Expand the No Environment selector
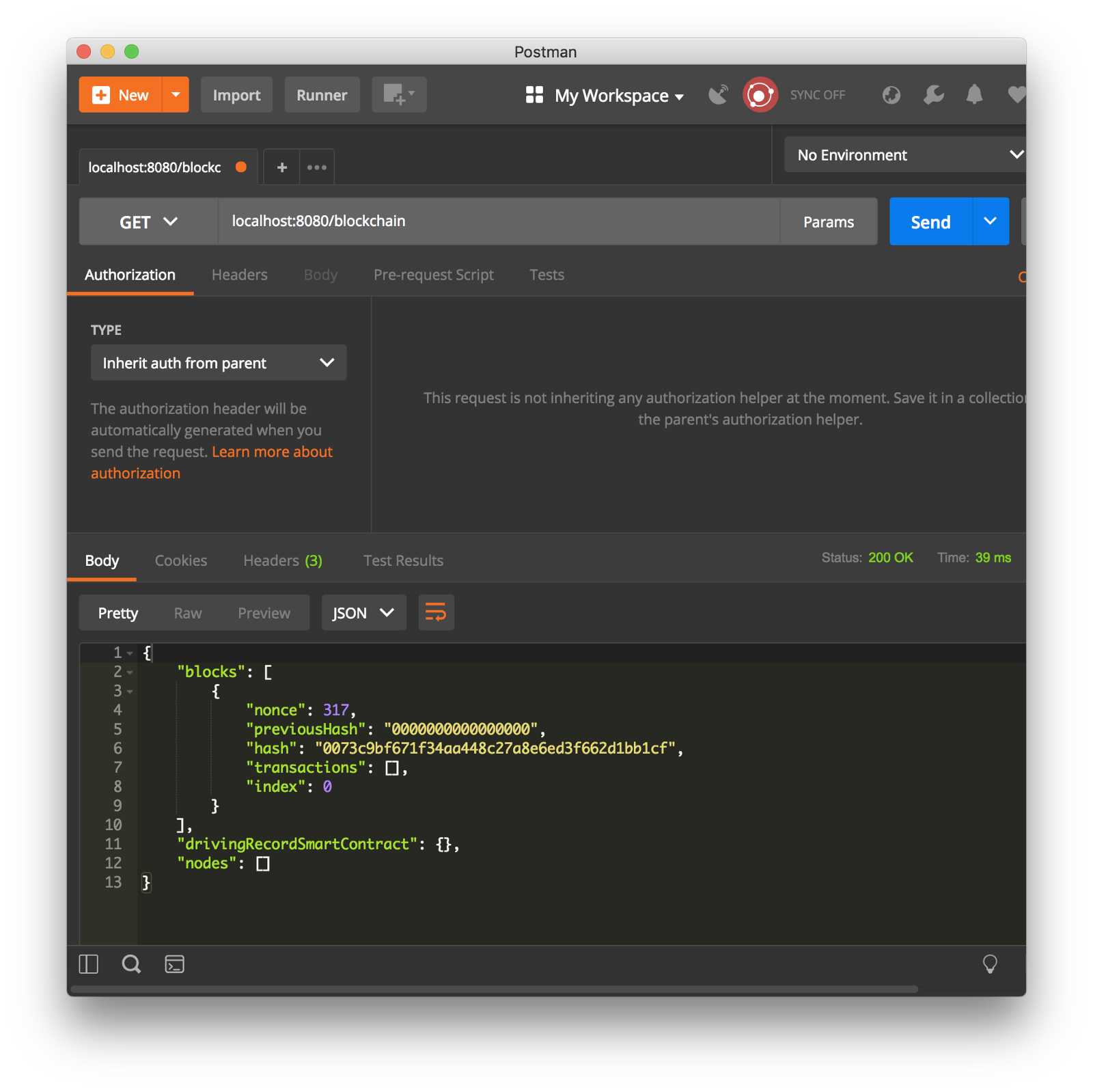Image resolution: width=1093 pixels, height=1092 pixels. point(905,155)
